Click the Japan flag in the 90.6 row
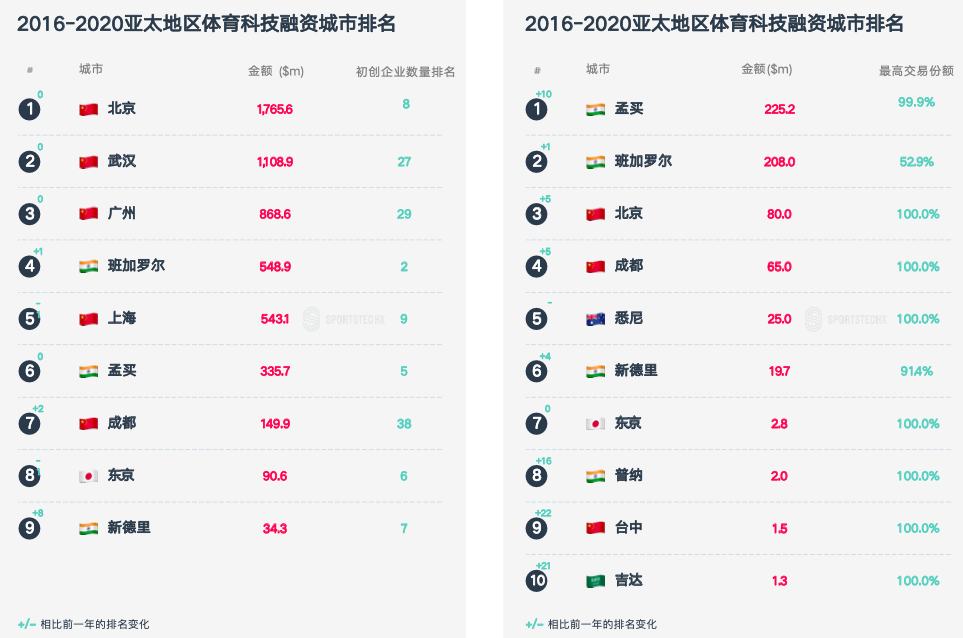 coord(88,476)
